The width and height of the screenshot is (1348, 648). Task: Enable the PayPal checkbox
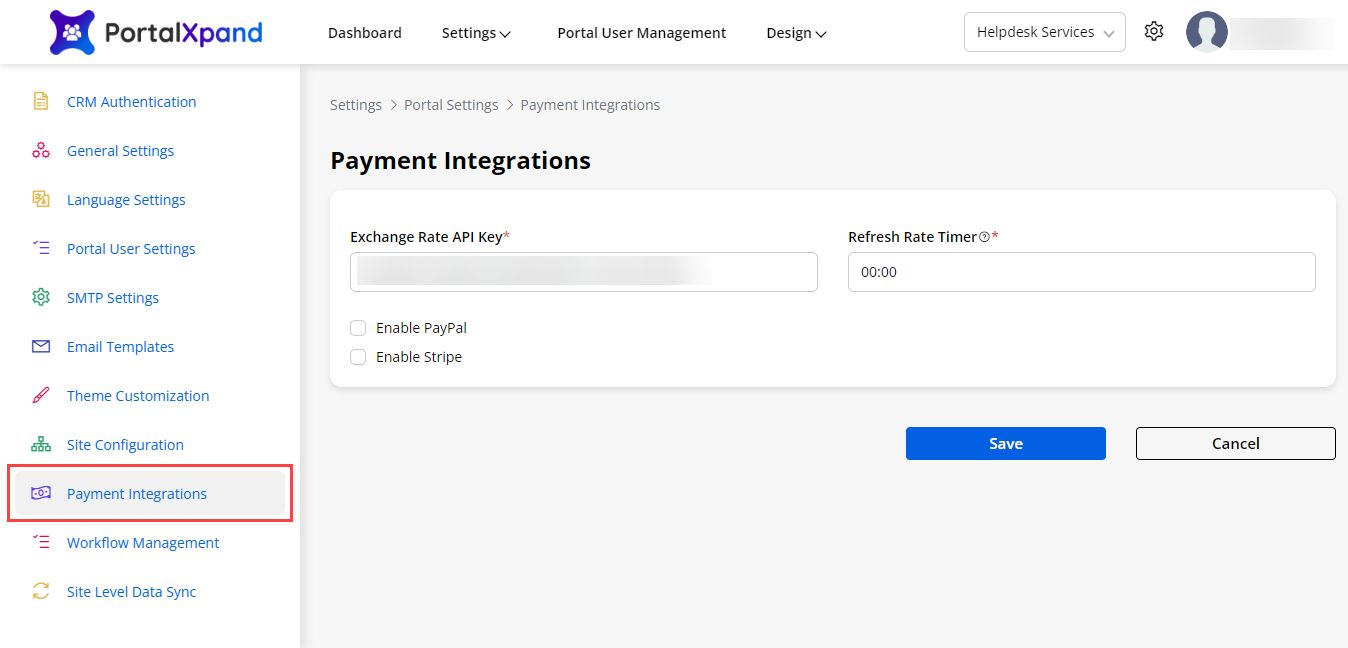point(358,328)
